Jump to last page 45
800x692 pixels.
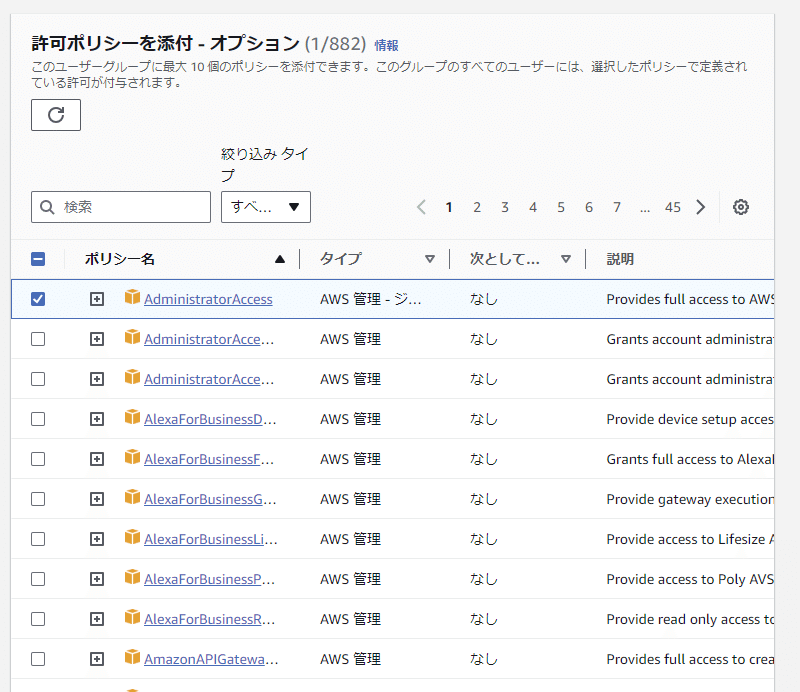(x=672, y=207)
